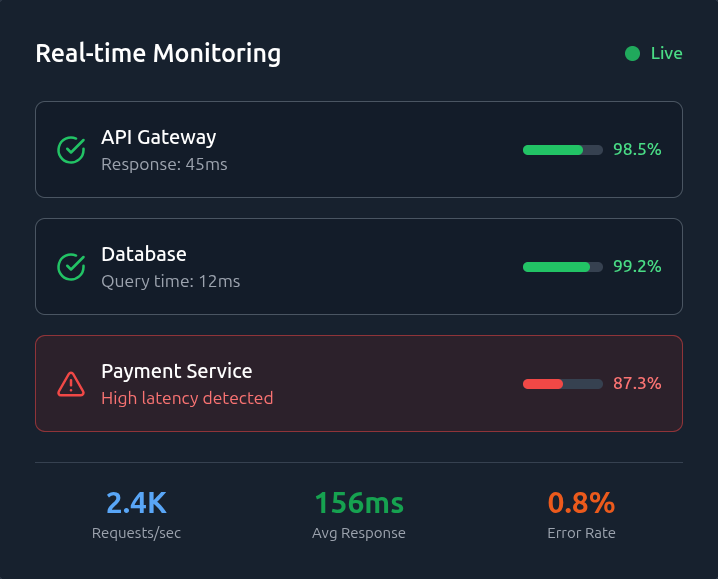Click the High latency detected message
718x579 pixels.
187,398
